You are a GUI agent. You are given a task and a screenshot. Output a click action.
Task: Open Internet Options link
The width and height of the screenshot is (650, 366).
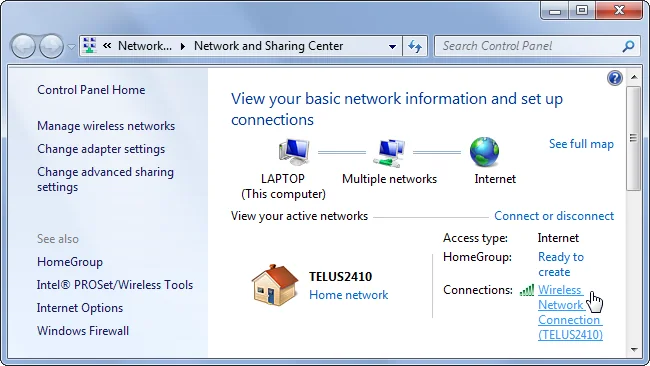80,308
